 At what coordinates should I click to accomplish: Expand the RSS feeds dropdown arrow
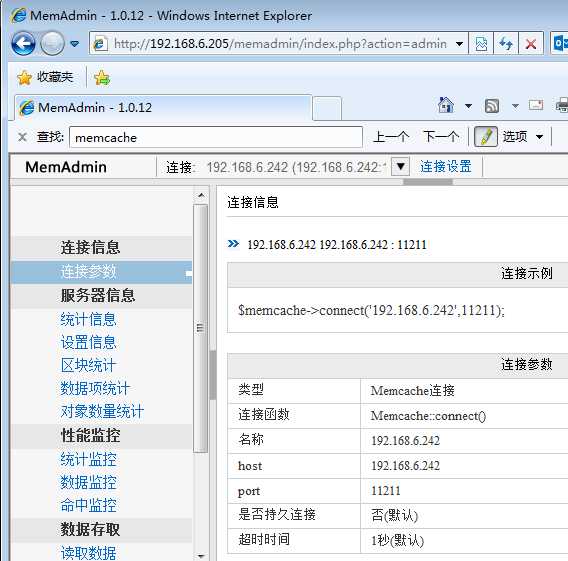(515, 106)
